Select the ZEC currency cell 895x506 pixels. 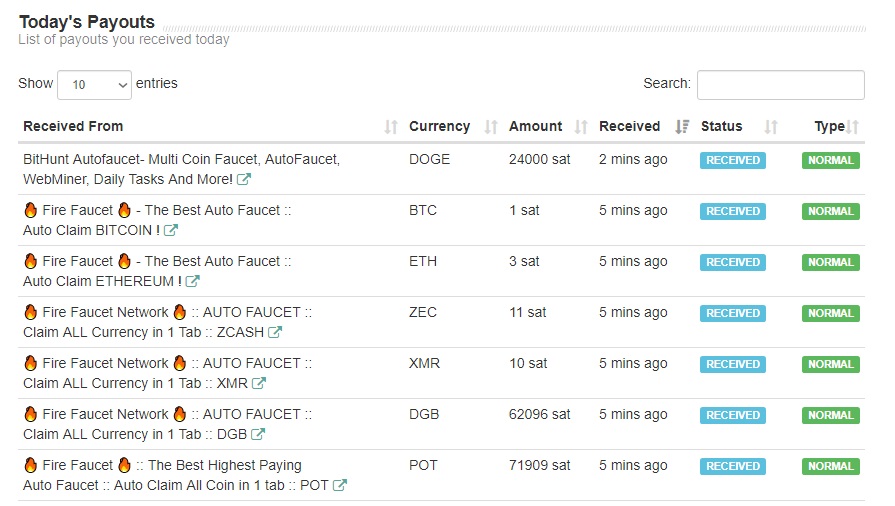point(423,312)
